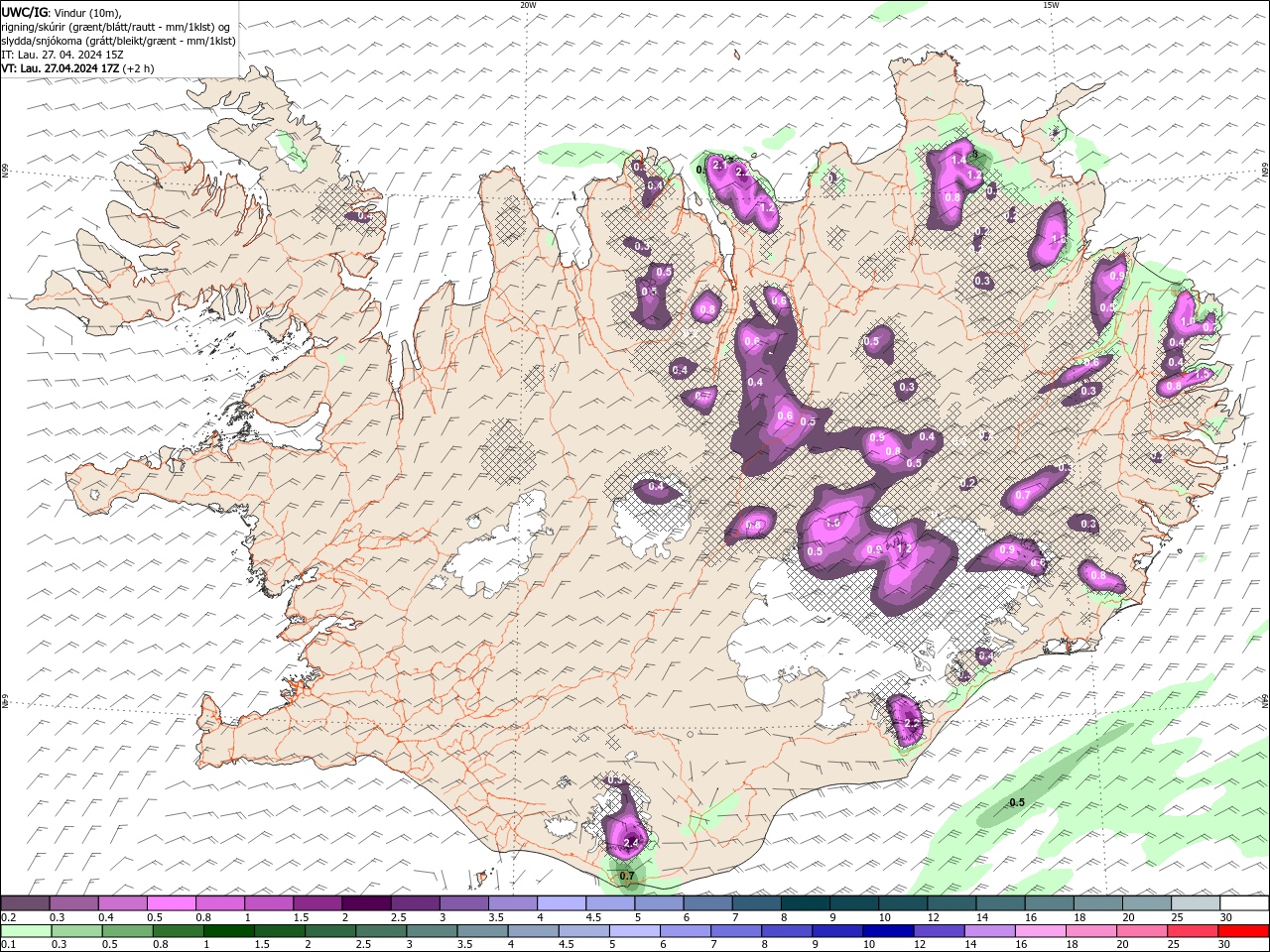1270x952 pixels.
Task: Click the 10 deep blue rain legend swatch
Action: [x=888, y=931]
